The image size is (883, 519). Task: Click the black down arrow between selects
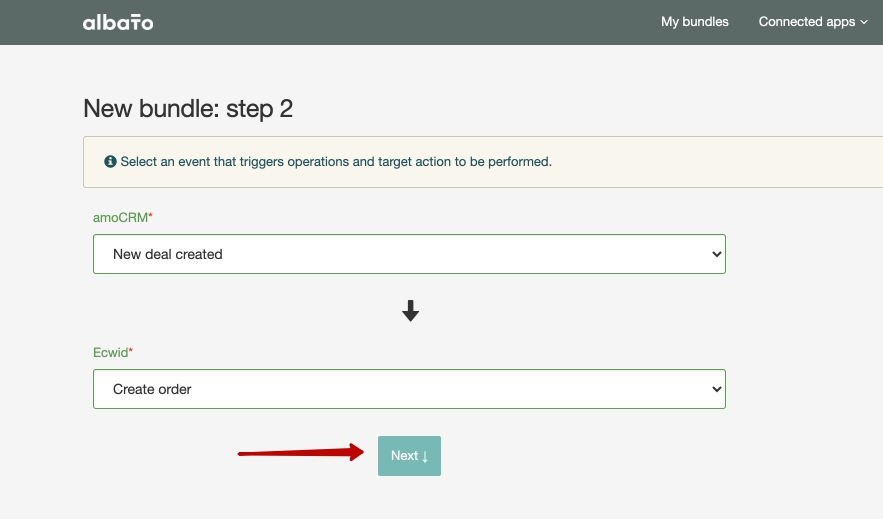pyautogui.click(x=410, y=312)
